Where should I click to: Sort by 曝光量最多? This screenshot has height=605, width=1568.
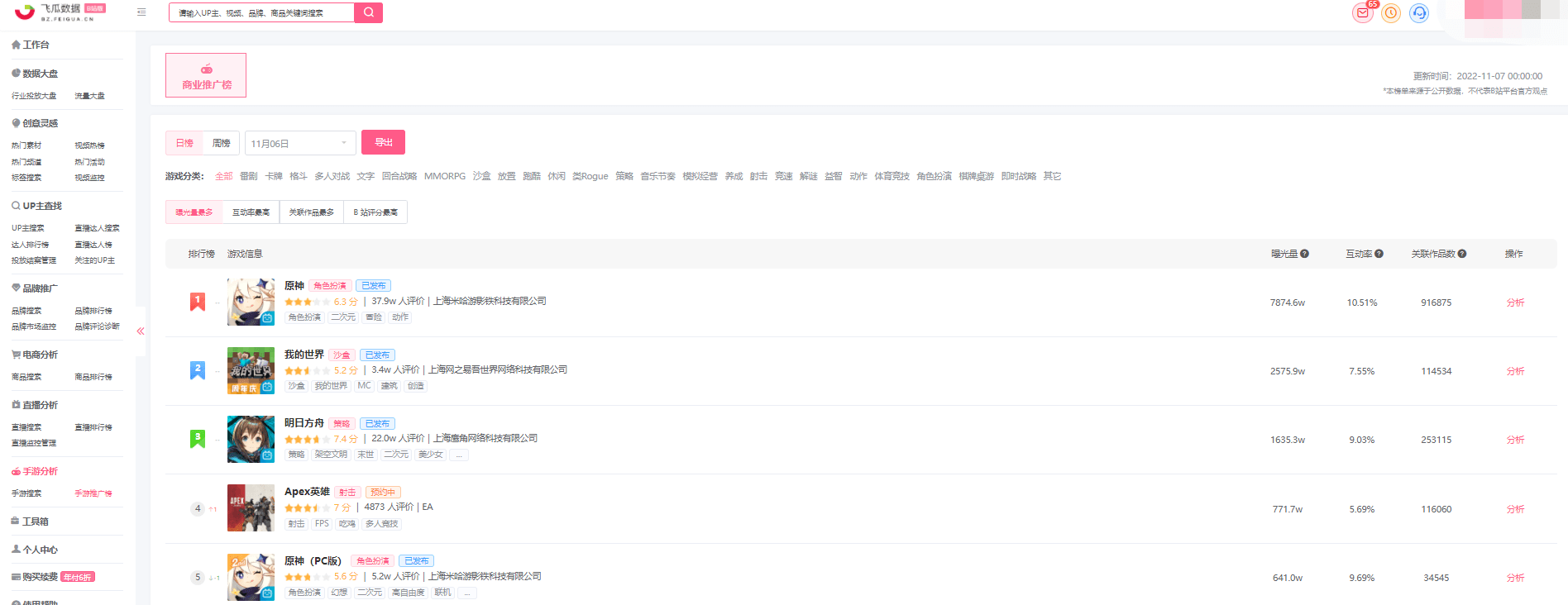(194, 212)
